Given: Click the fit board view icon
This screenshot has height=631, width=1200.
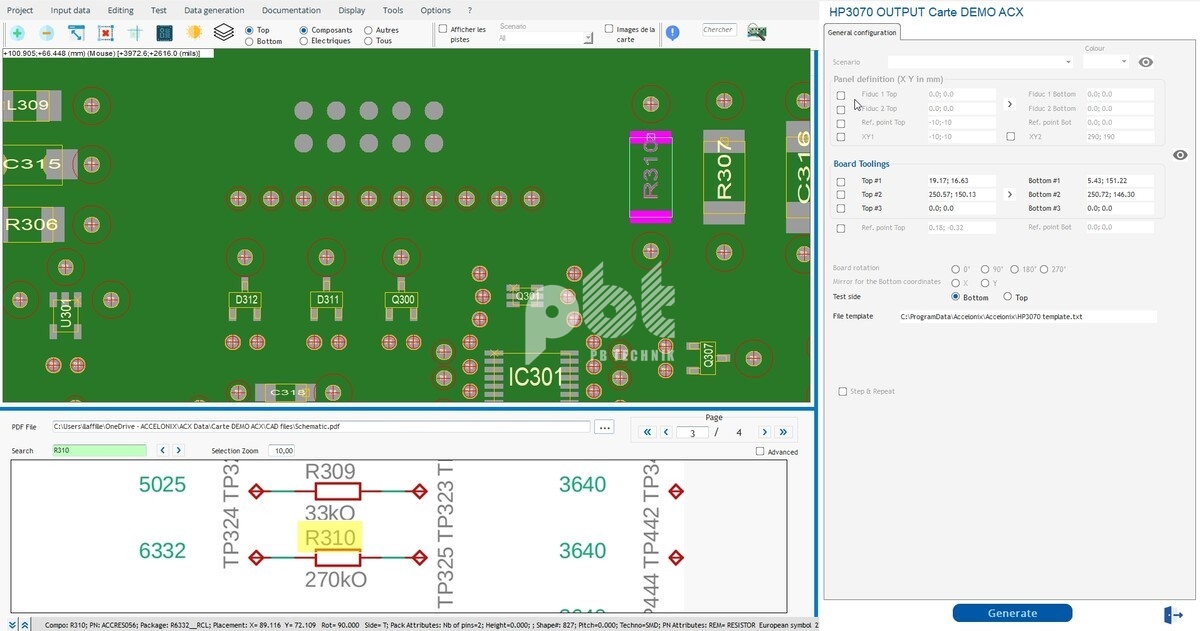Looking at the screenshot, I should (105, 33).
